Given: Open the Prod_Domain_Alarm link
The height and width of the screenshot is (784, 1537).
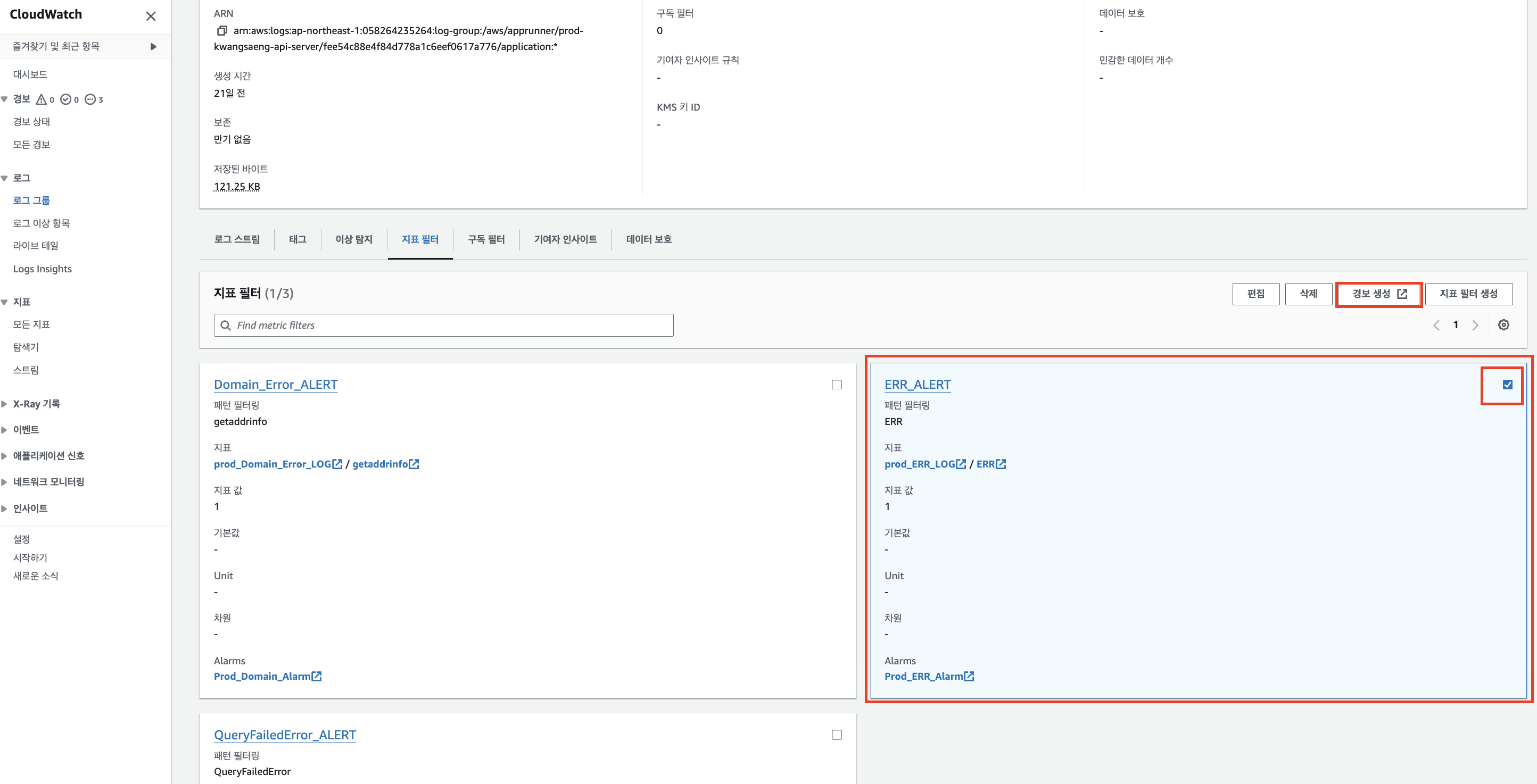Looking at the screenshot, I should pyautogui.click(x=262, y=676).
